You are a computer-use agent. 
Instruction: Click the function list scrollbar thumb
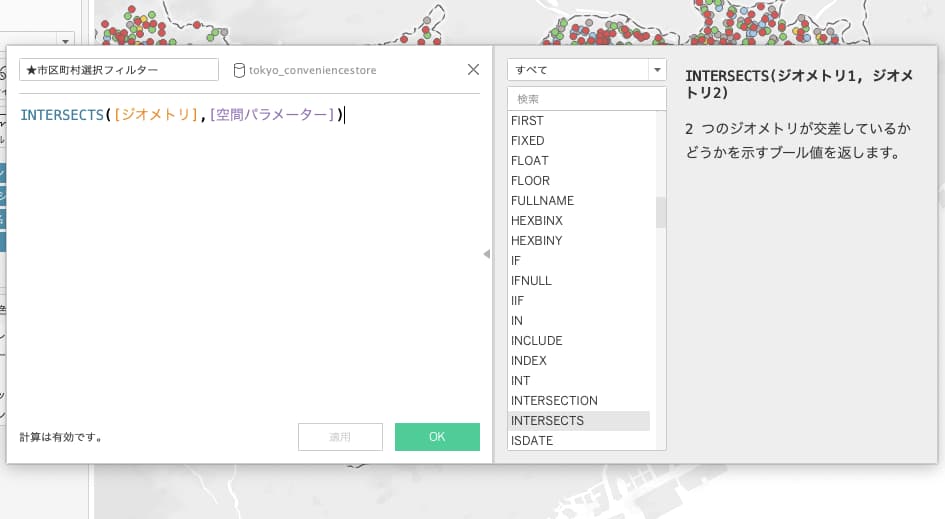point(660,212)
